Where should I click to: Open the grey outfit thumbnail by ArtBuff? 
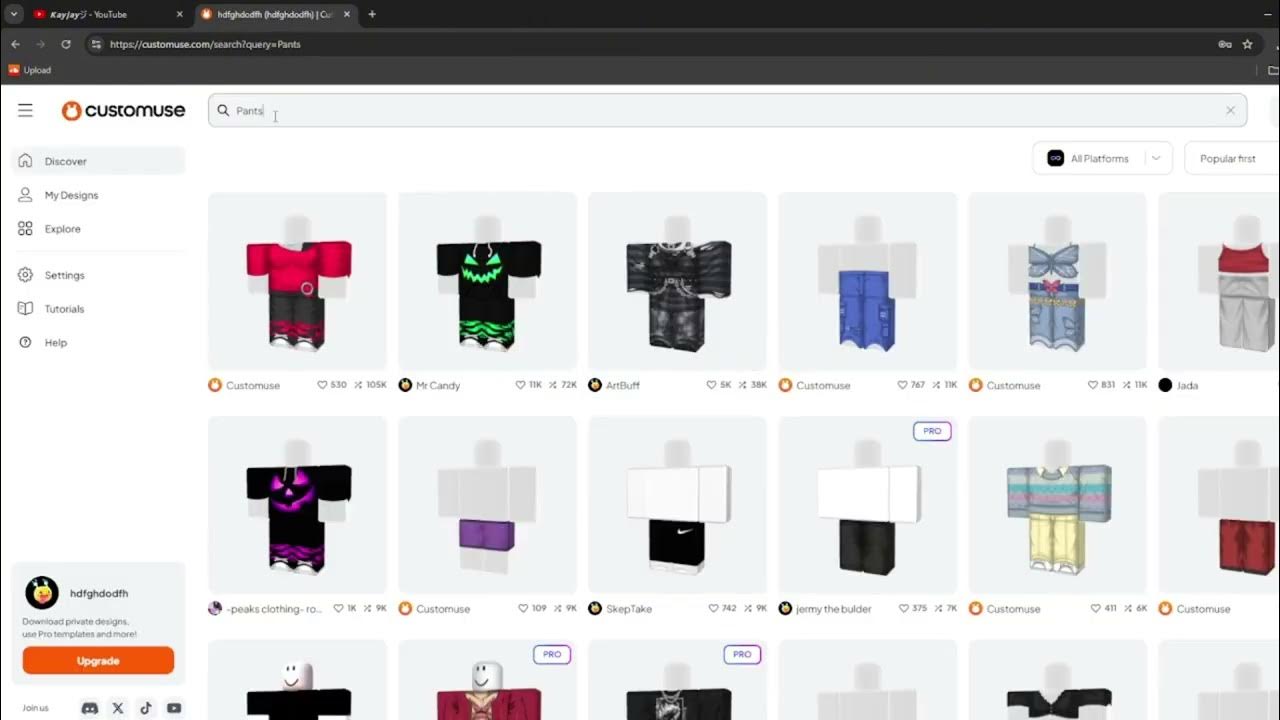[677, 282]
